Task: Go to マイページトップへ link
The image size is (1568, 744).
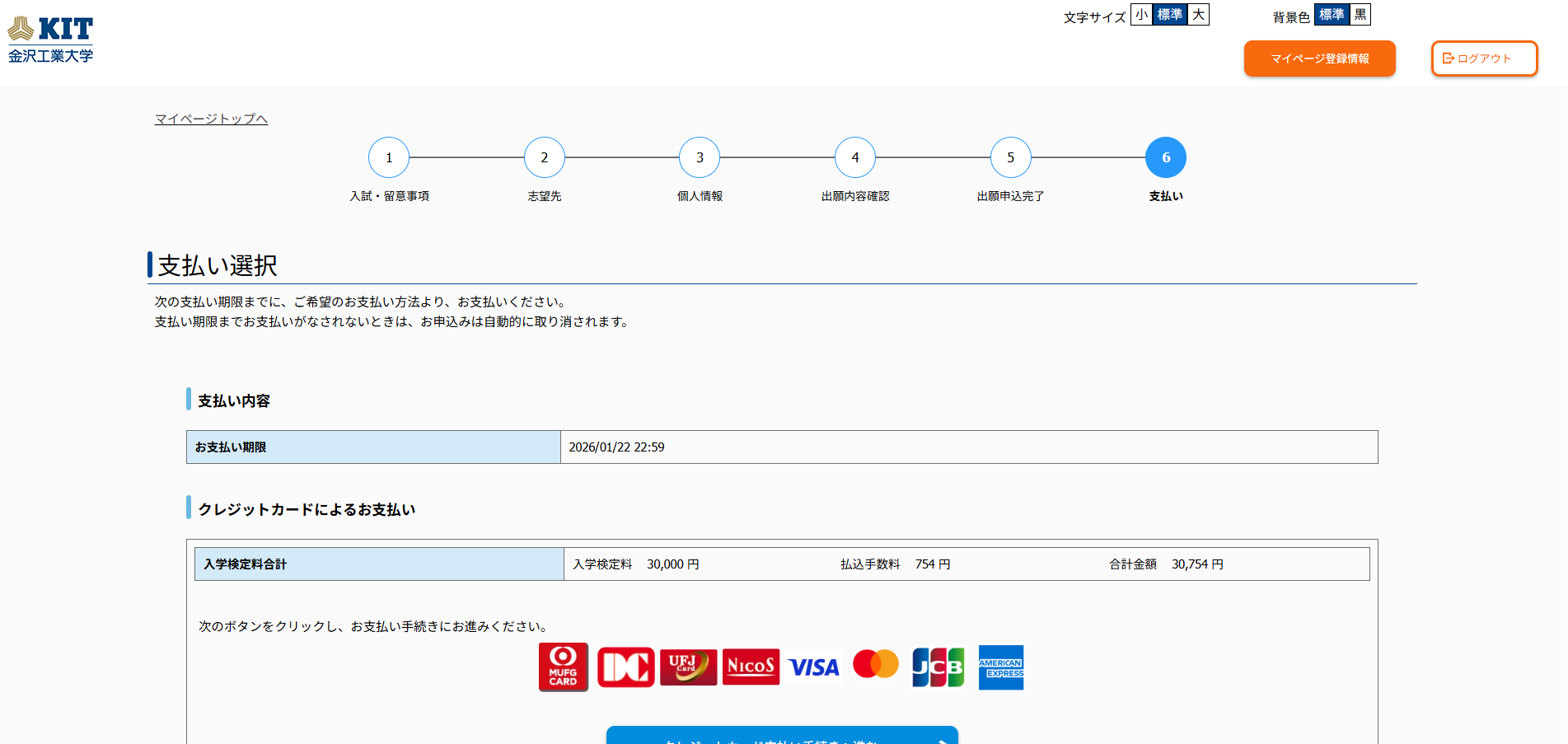Action: (x=211, y=119)
